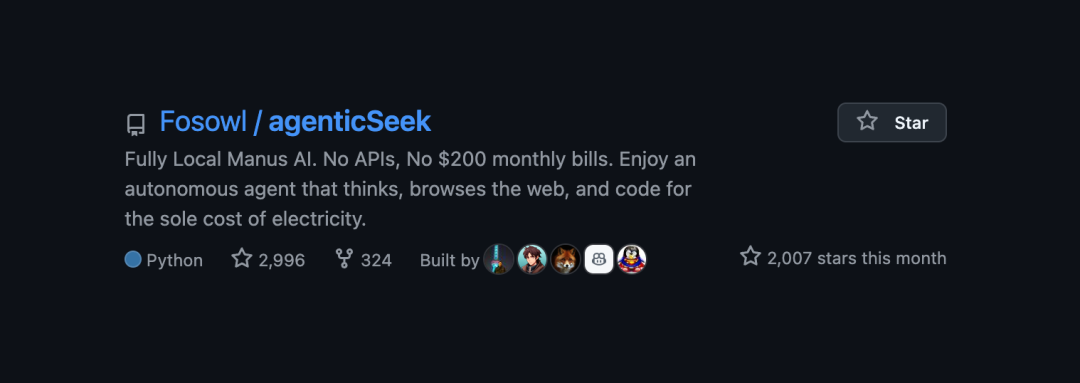Open the fox contributor avatar

click(565, 260)
